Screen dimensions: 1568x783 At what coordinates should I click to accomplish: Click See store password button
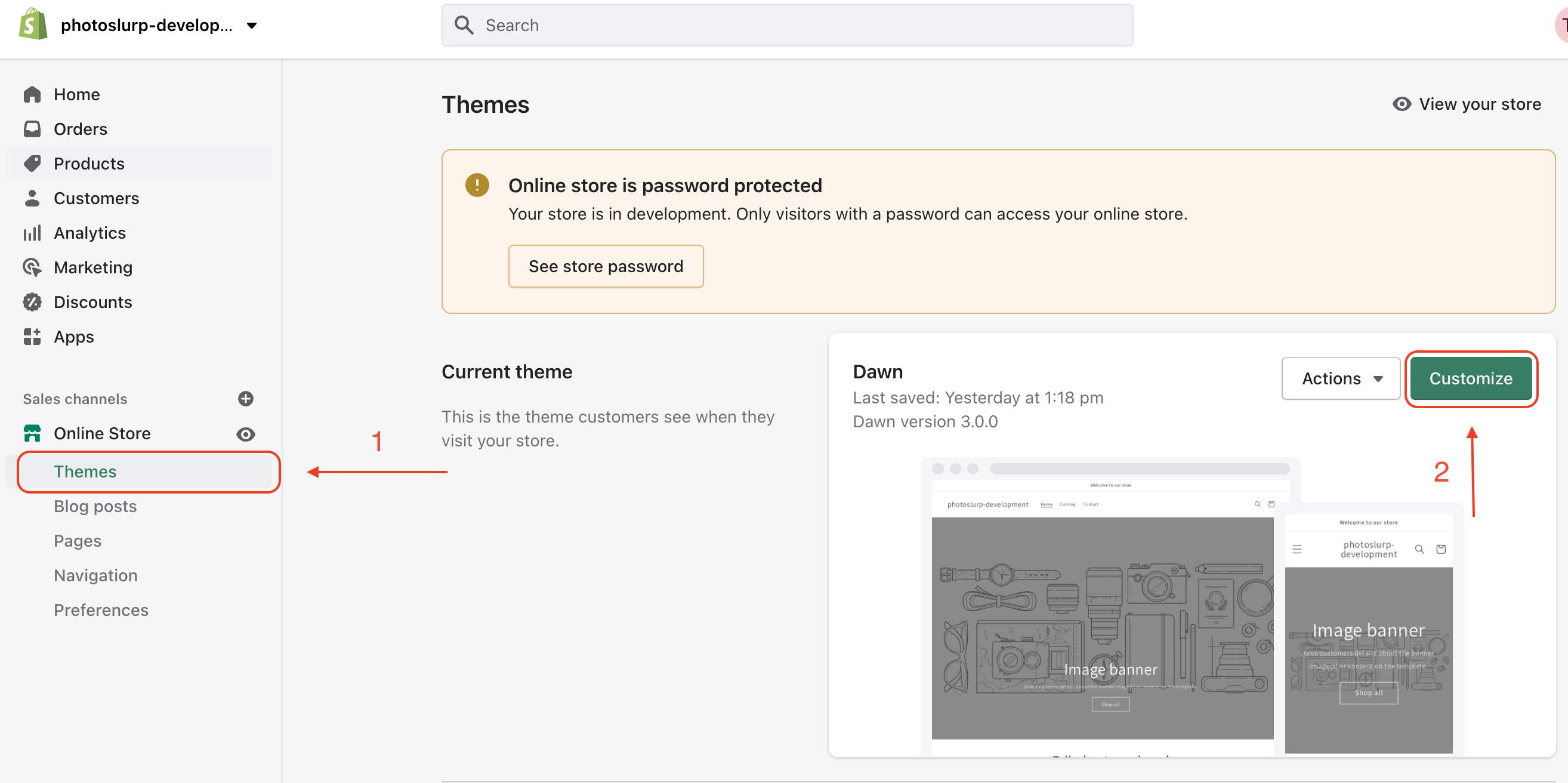coord(606,266)
